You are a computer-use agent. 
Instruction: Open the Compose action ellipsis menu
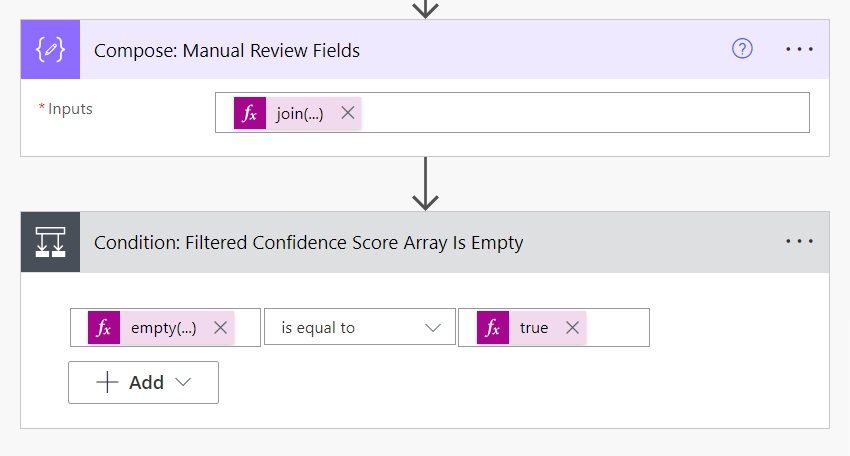799,49
